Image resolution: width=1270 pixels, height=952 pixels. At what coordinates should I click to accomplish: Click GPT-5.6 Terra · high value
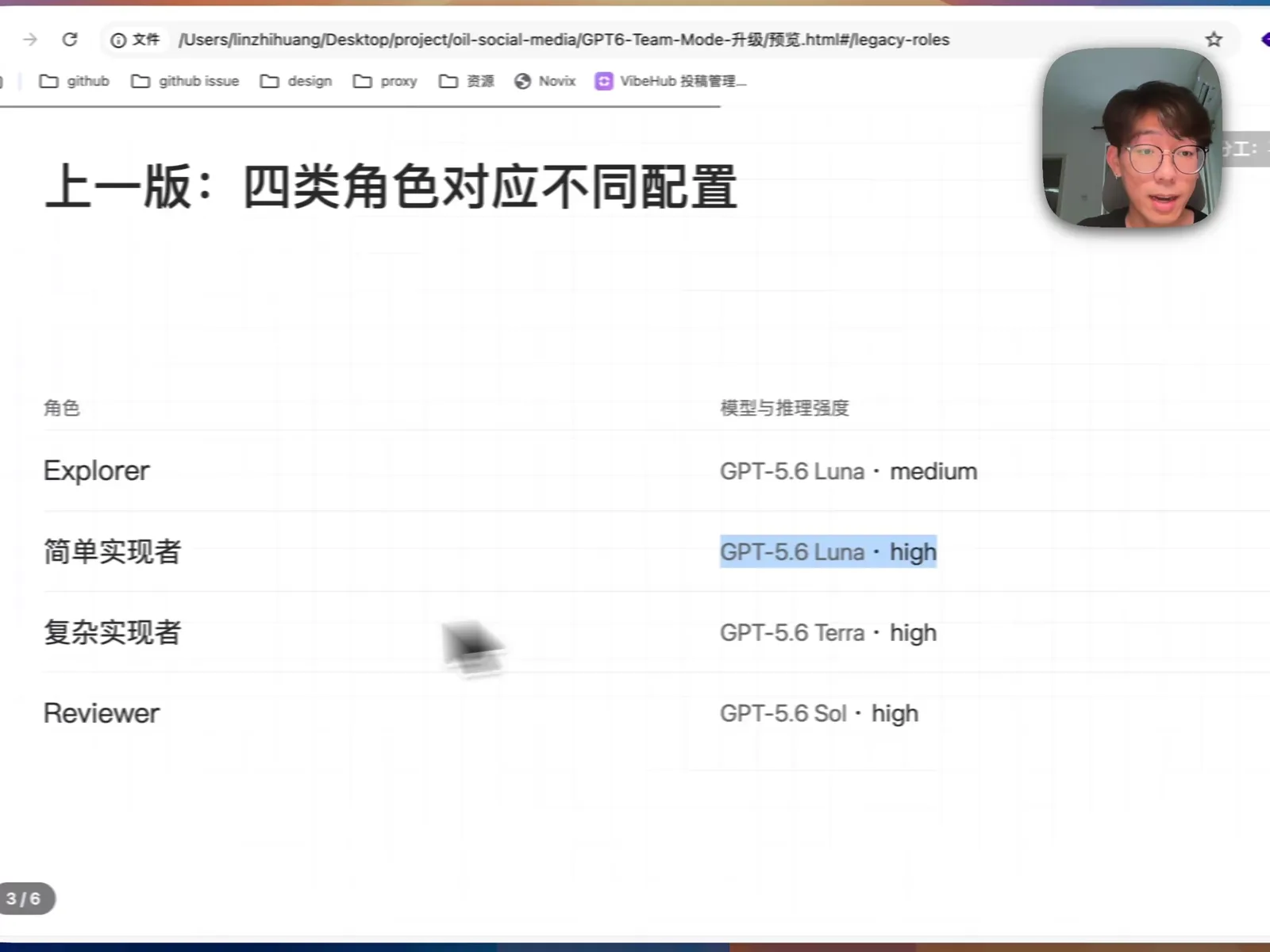(x=829, y=633)
